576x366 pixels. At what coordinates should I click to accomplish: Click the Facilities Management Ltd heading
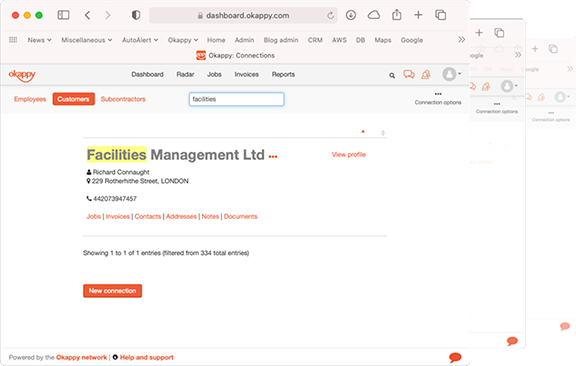(176, 155)
